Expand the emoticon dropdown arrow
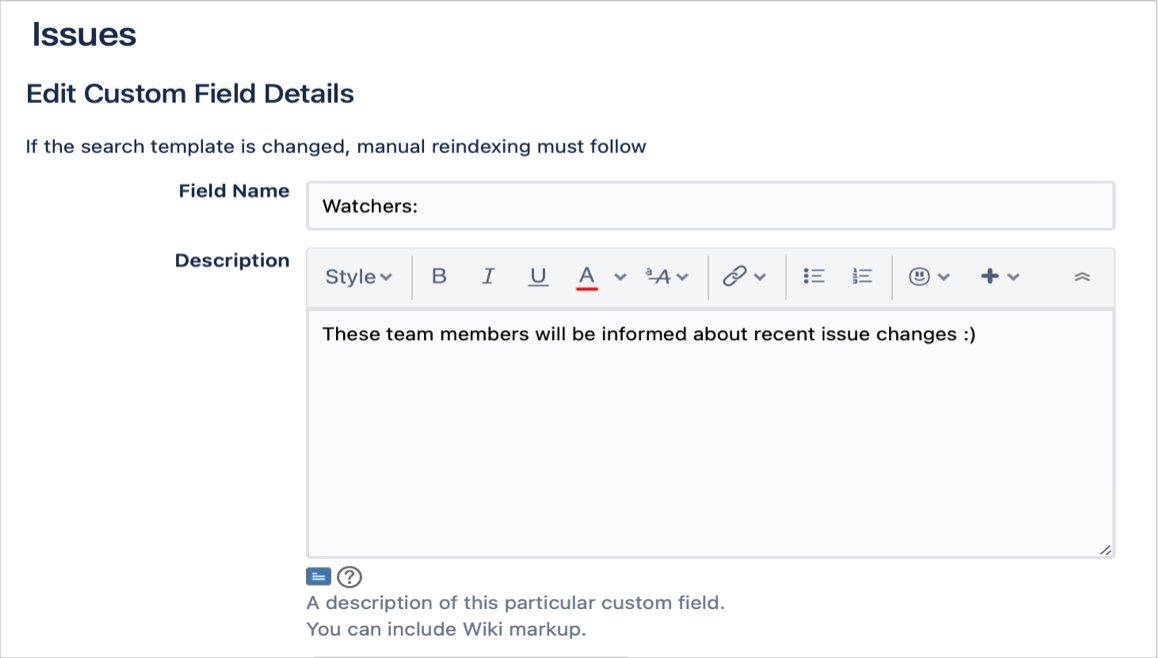 (944, 277)
